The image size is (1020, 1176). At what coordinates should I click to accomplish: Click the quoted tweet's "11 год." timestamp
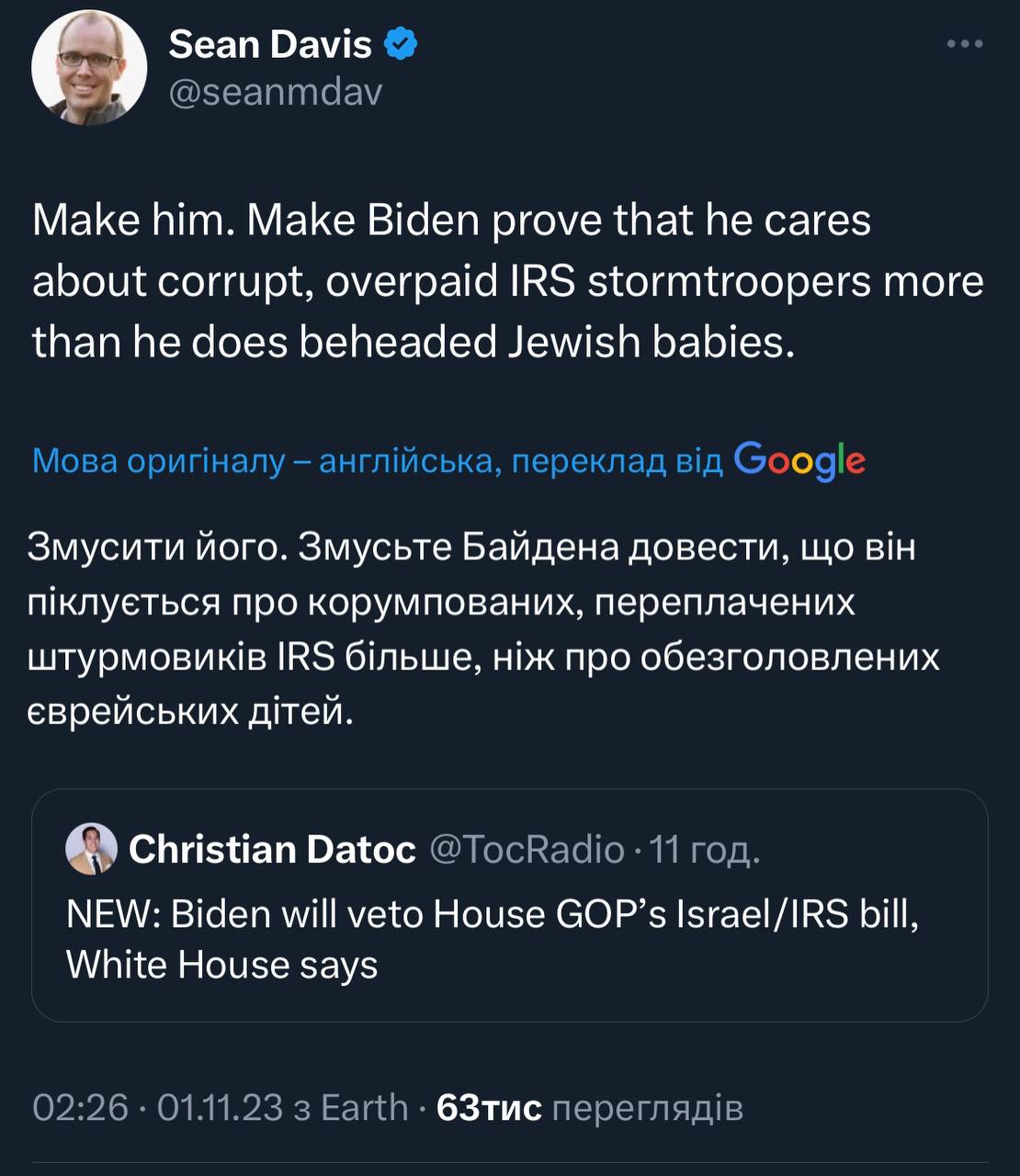coord(705,850)
